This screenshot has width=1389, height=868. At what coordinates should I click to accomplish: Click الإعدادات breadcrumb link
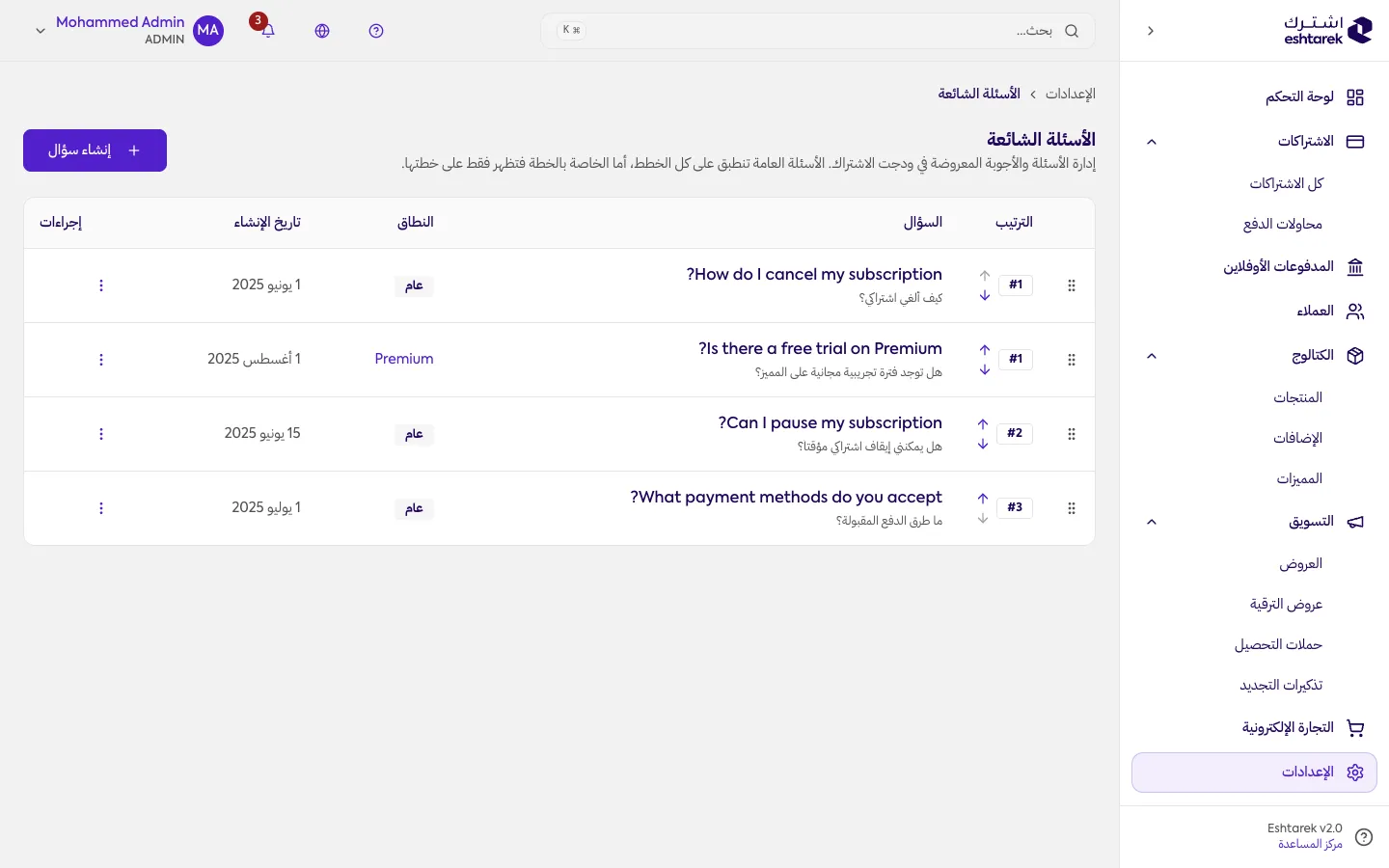pos(1071,94)
